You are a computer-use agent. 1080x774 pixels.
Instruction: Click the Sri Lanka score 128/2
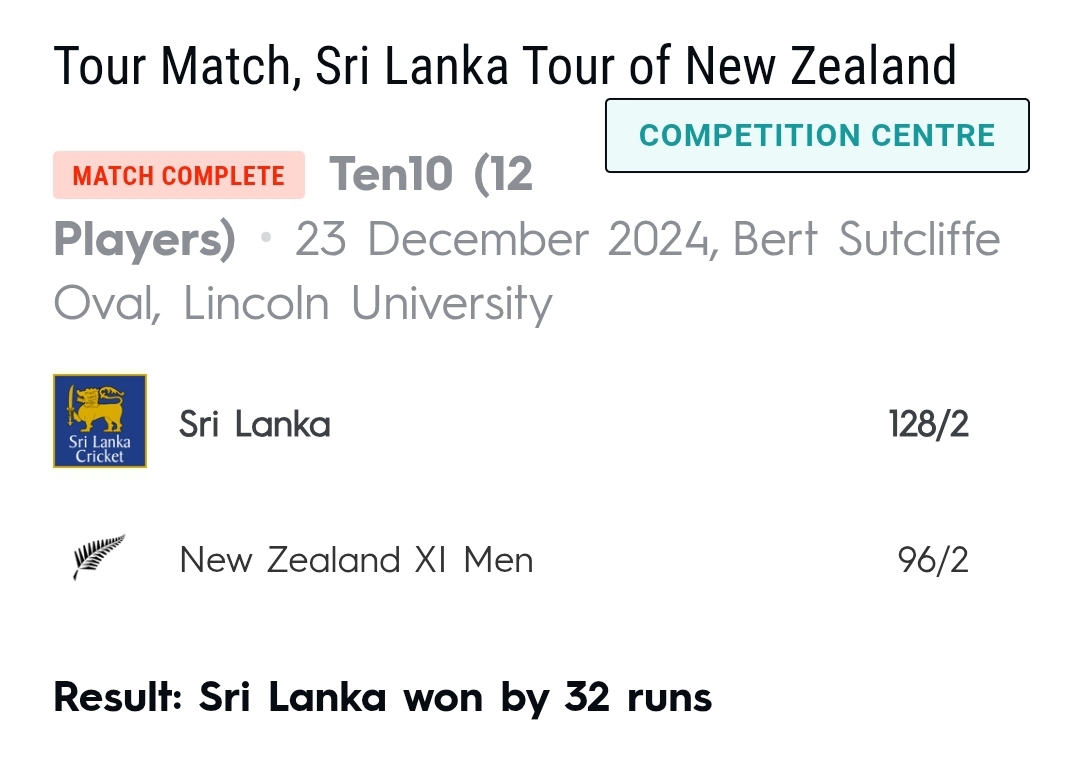click(928, 424)
